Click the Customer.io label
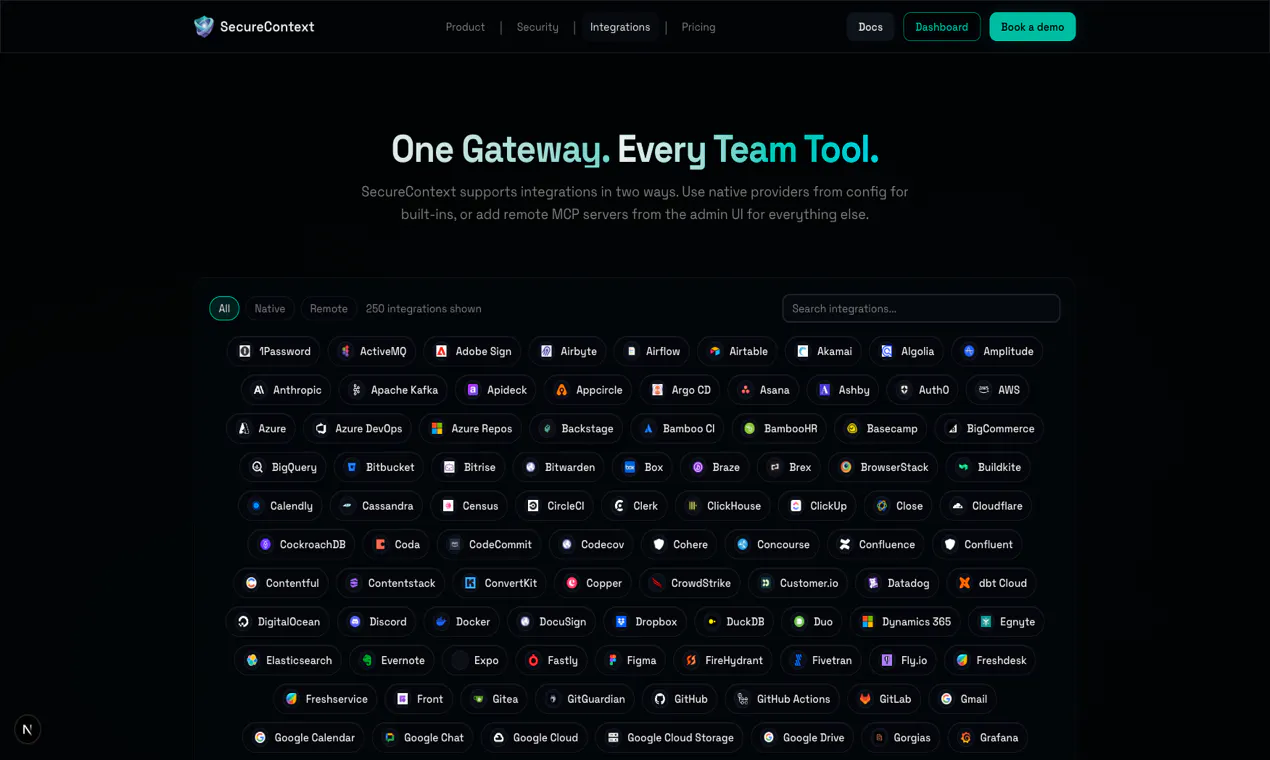Screen dimensions: 1270x760 (x=809, y=584)
